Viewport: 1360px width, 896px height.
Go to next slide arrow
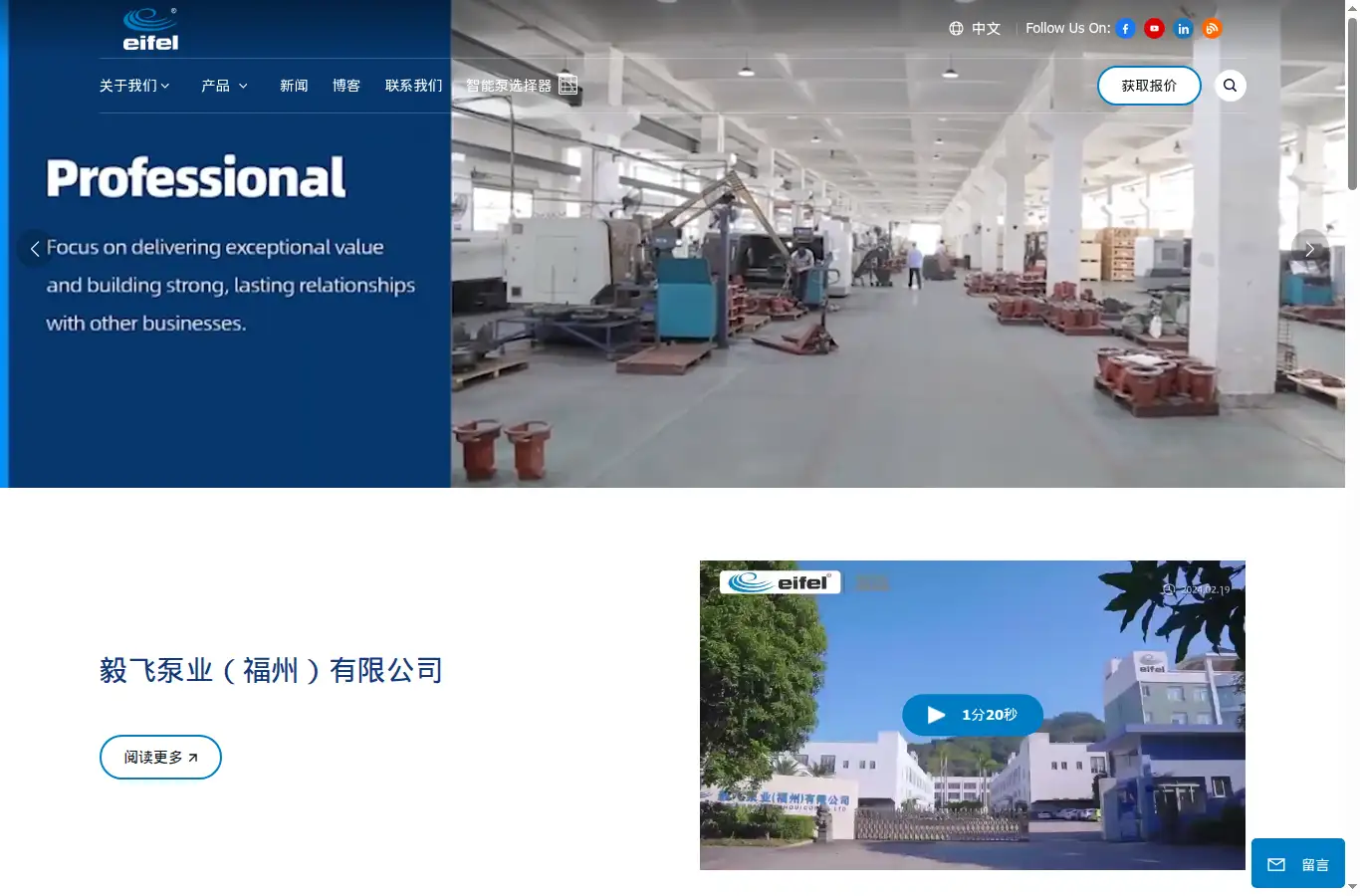pos(1309,248)
